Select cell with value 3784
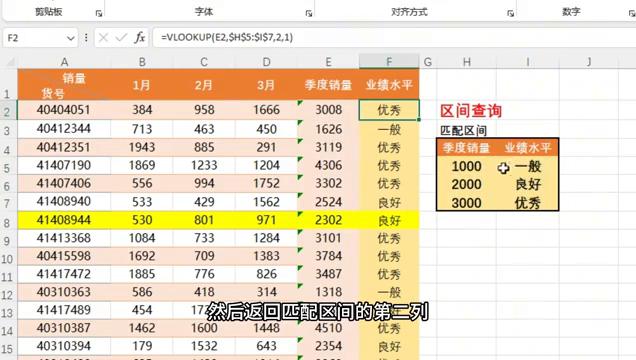The height and width of the screenshot is (360, 636). coord(328,256)
